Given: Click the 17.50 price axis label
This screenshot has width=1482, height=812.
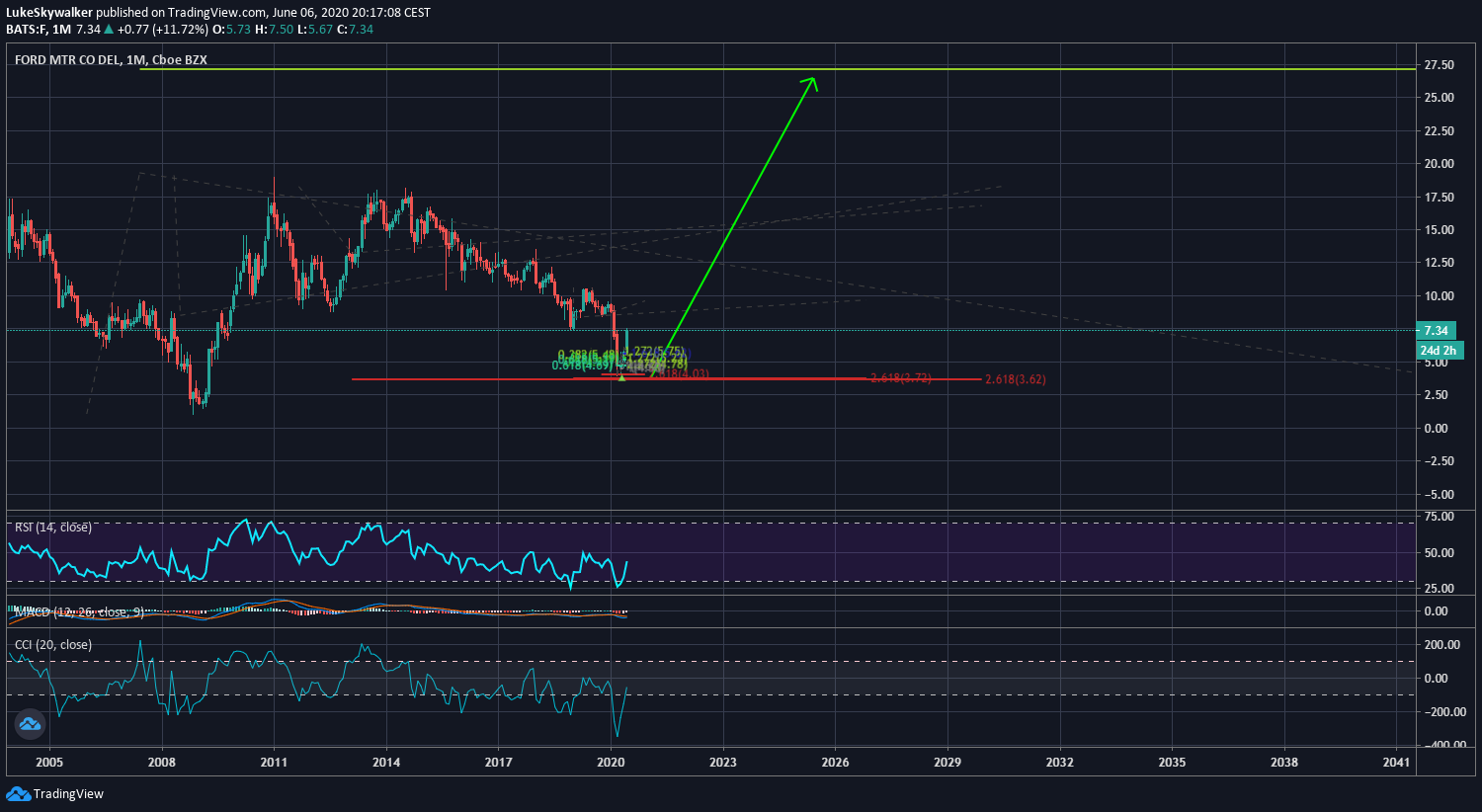Looking at the screenshot, I should tap(1440, 198).
